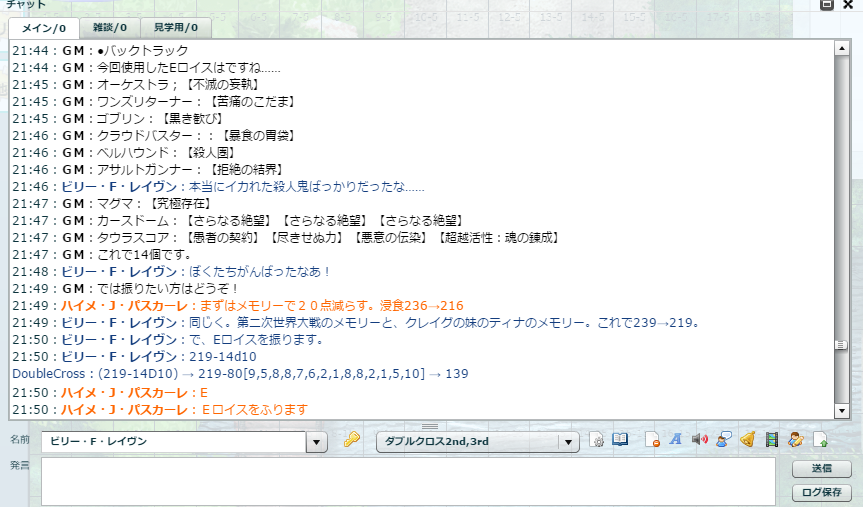
Task: Click the film strip cut-in icon
Action: pyautogui.click(x=771, y=440)
